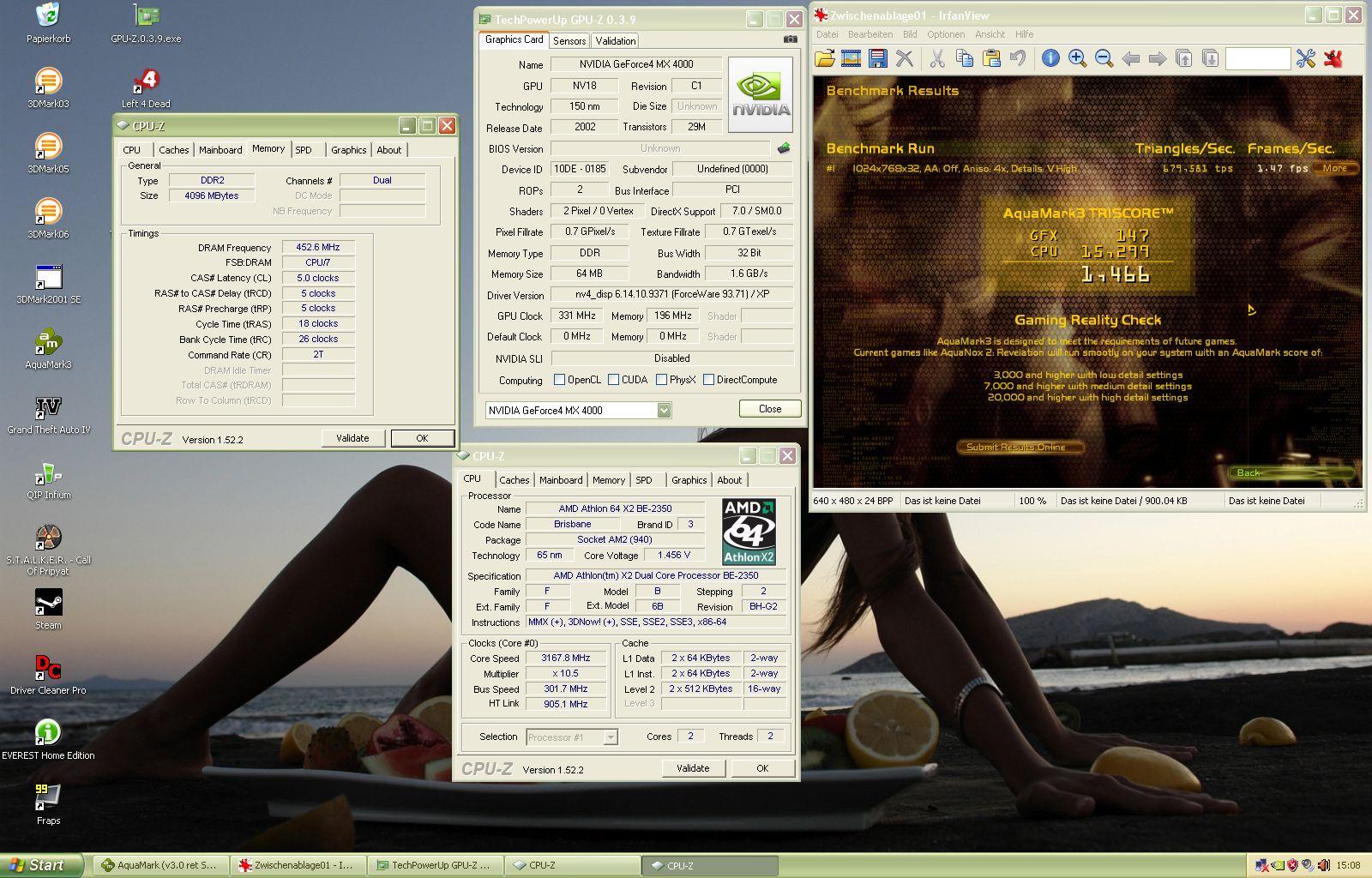The image size is (1372, 878).
Task: Click the Close button in GPU-Z
Action: [770, 409]
